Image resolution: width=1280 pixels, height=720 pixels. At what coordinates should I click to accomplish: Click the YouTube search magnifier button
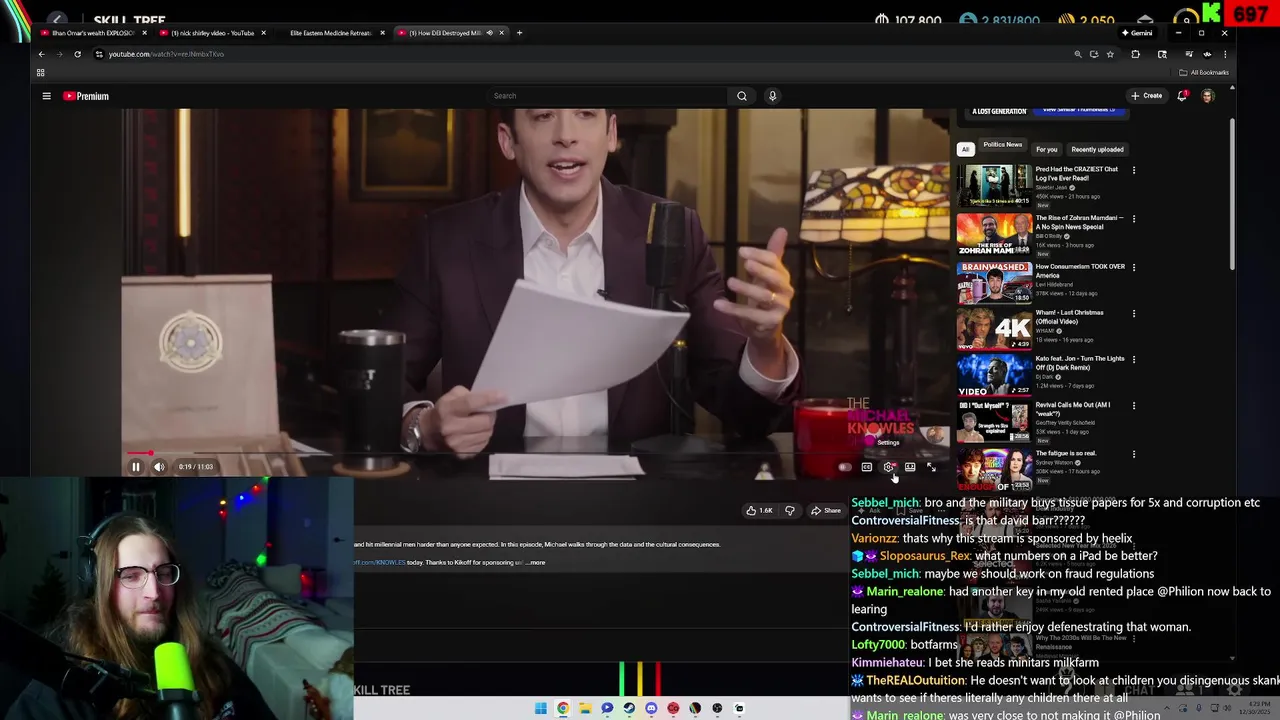(742, 96)
